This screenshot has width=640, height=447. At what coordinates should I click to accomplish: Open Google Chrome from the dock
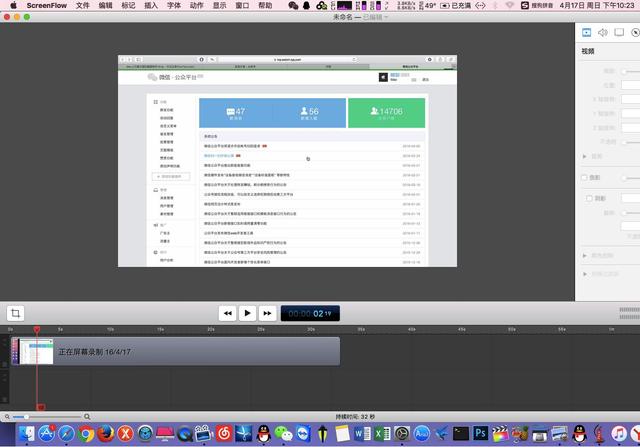click(x=86, y=434)
